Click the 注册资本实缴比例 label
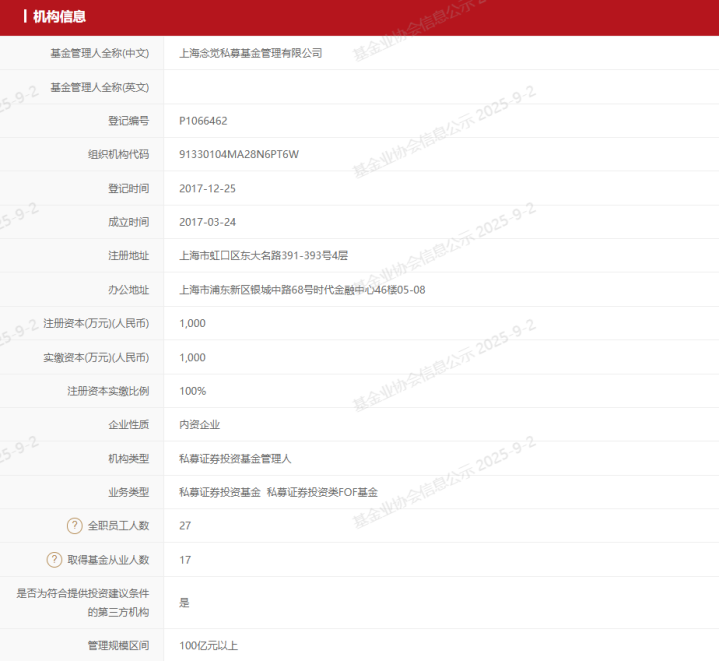 coord(108,391)
